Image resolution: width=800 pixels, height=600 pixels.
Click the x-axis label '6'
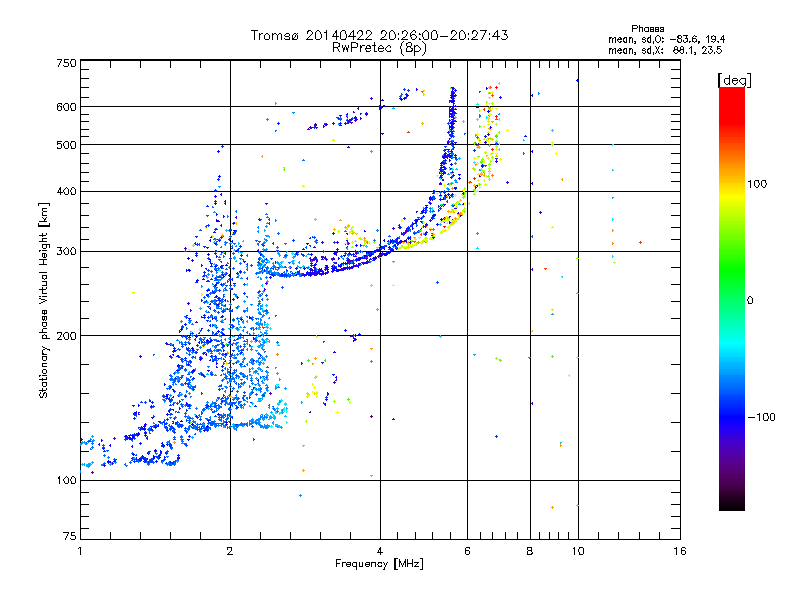point(467,551)
